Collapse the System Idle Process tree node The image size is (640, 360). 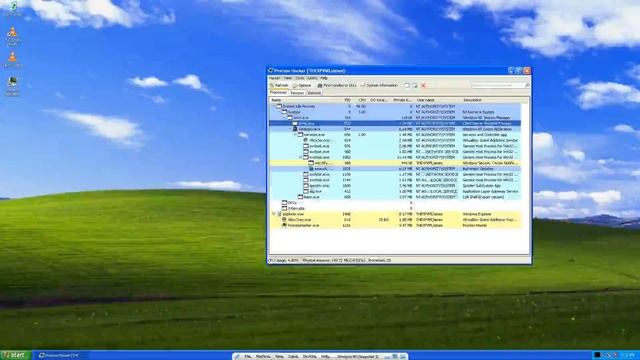pyautogui.click(x=274, y=106)
